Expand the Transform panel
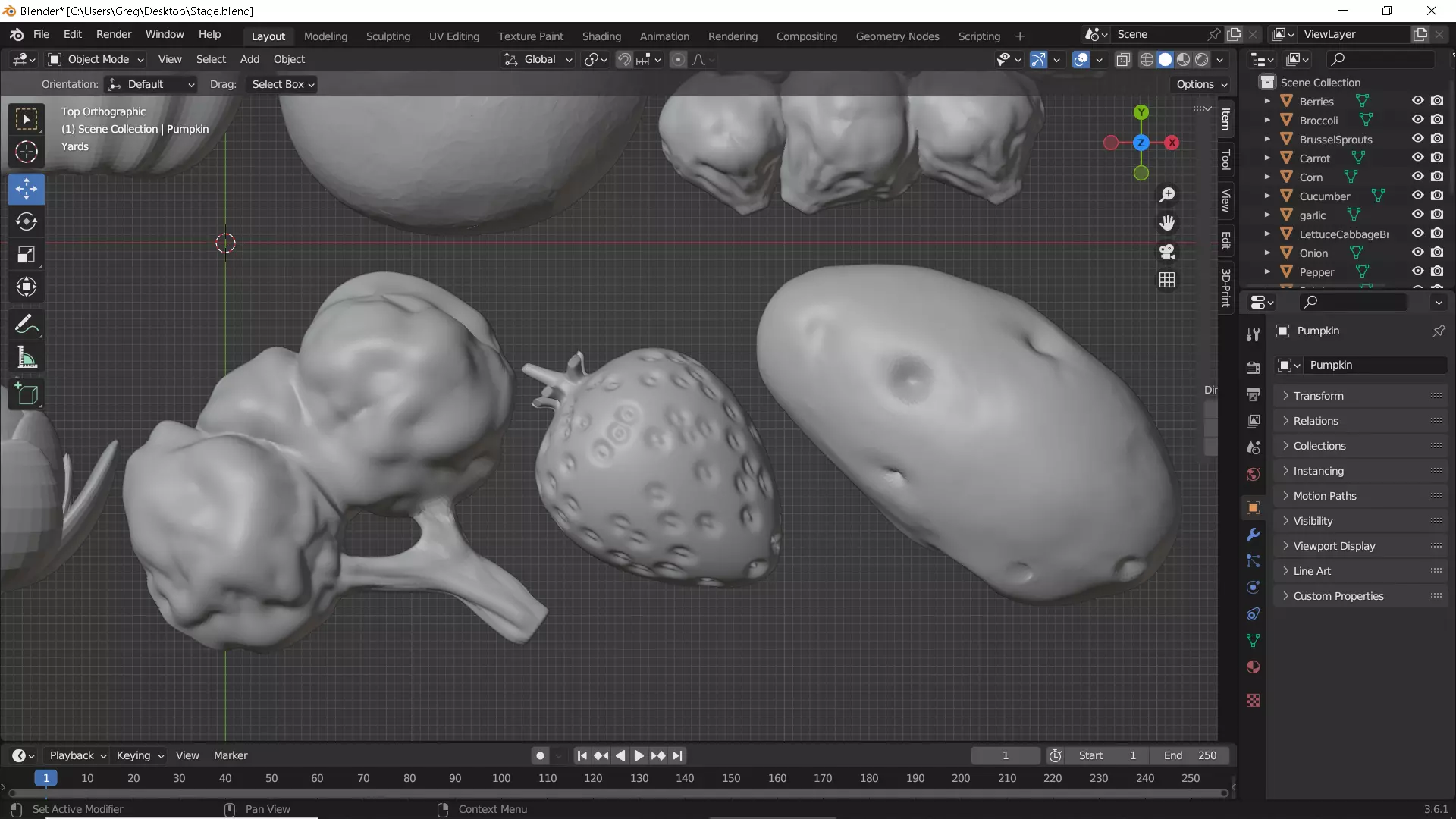 pyautogui.click(x=1318, y=396)
